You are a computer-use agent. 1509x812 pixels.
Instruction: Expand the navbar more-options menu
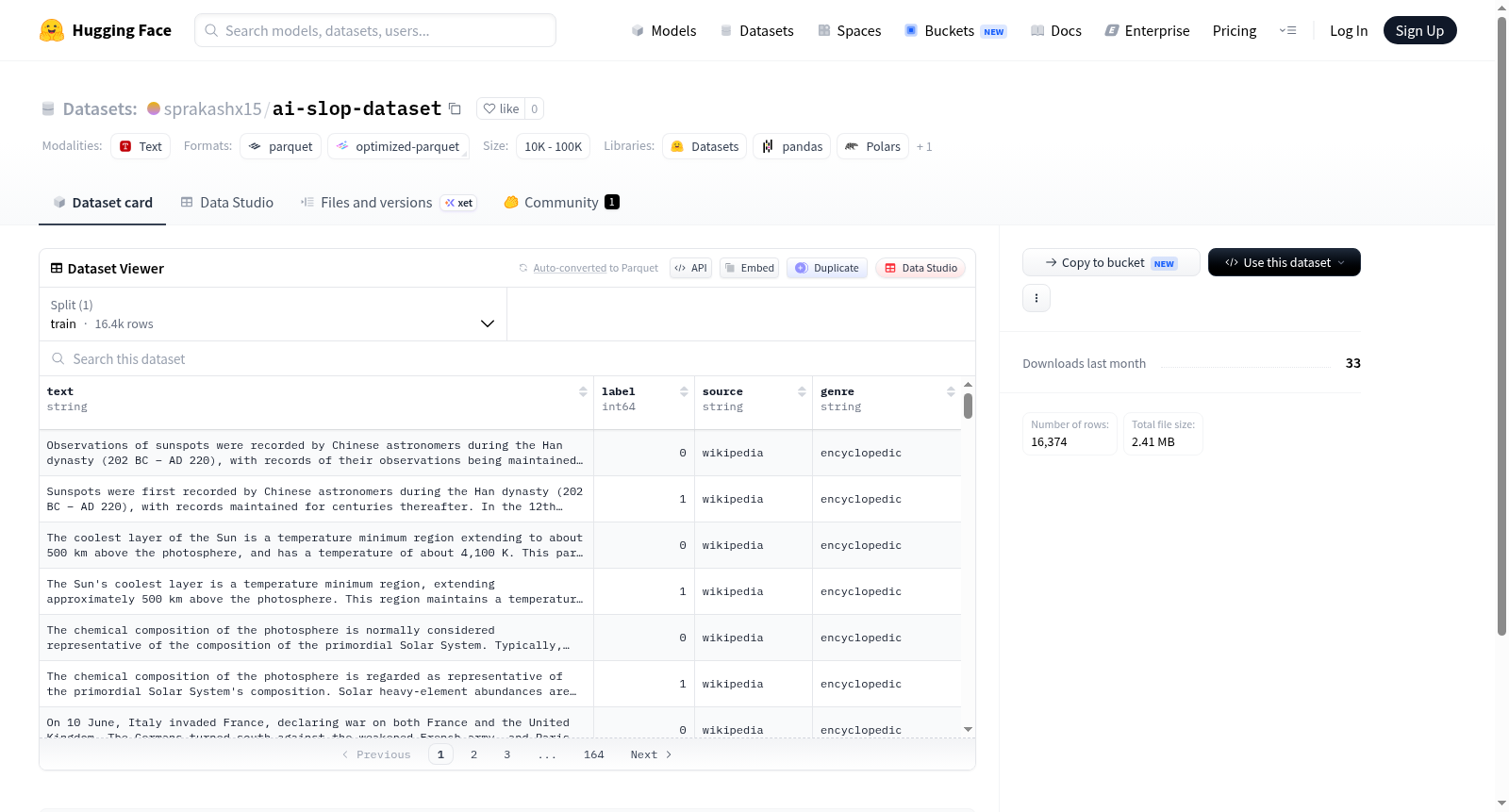point(1287,30)
